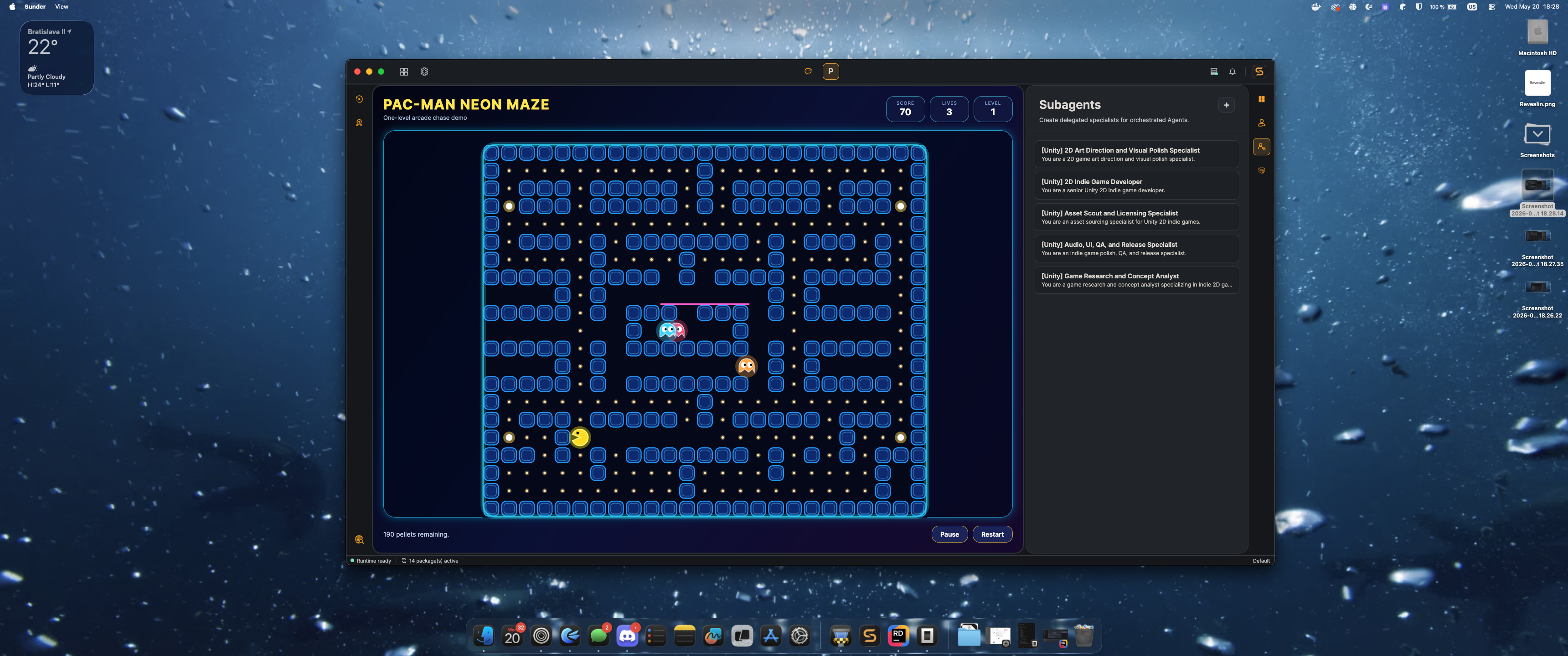1568x656 pixels.
Task: Click the LEVEL 1 stat card
Action: point(993,109)
